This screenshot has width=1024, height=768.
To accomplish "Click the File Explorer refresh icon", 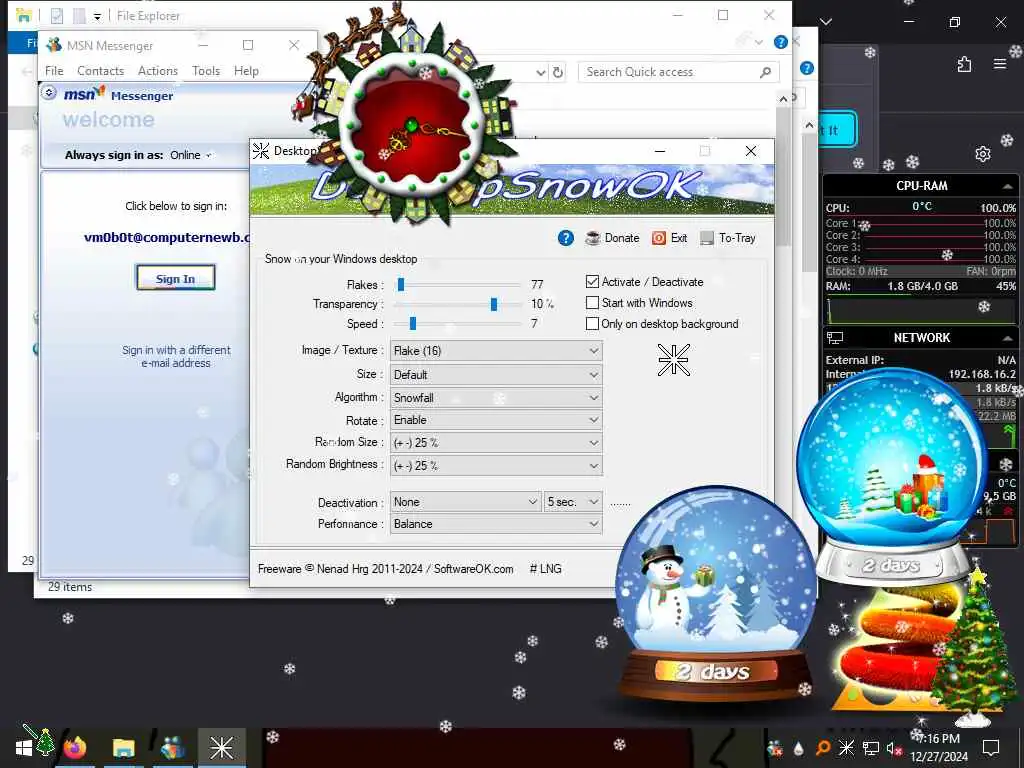I will tap(558, 72).
